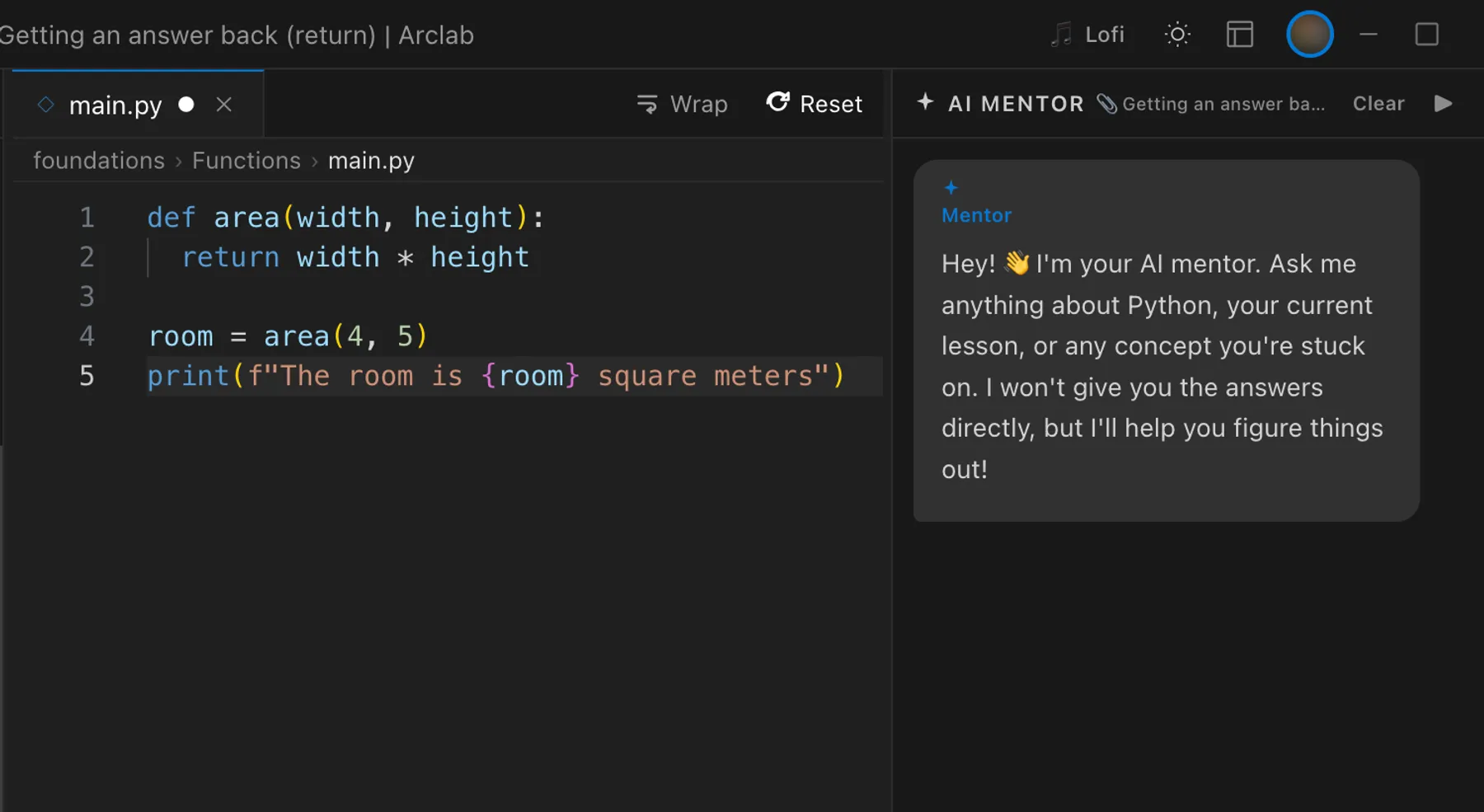
Task: Place cursor in 'return width * height' line
Action: point(355,257)
